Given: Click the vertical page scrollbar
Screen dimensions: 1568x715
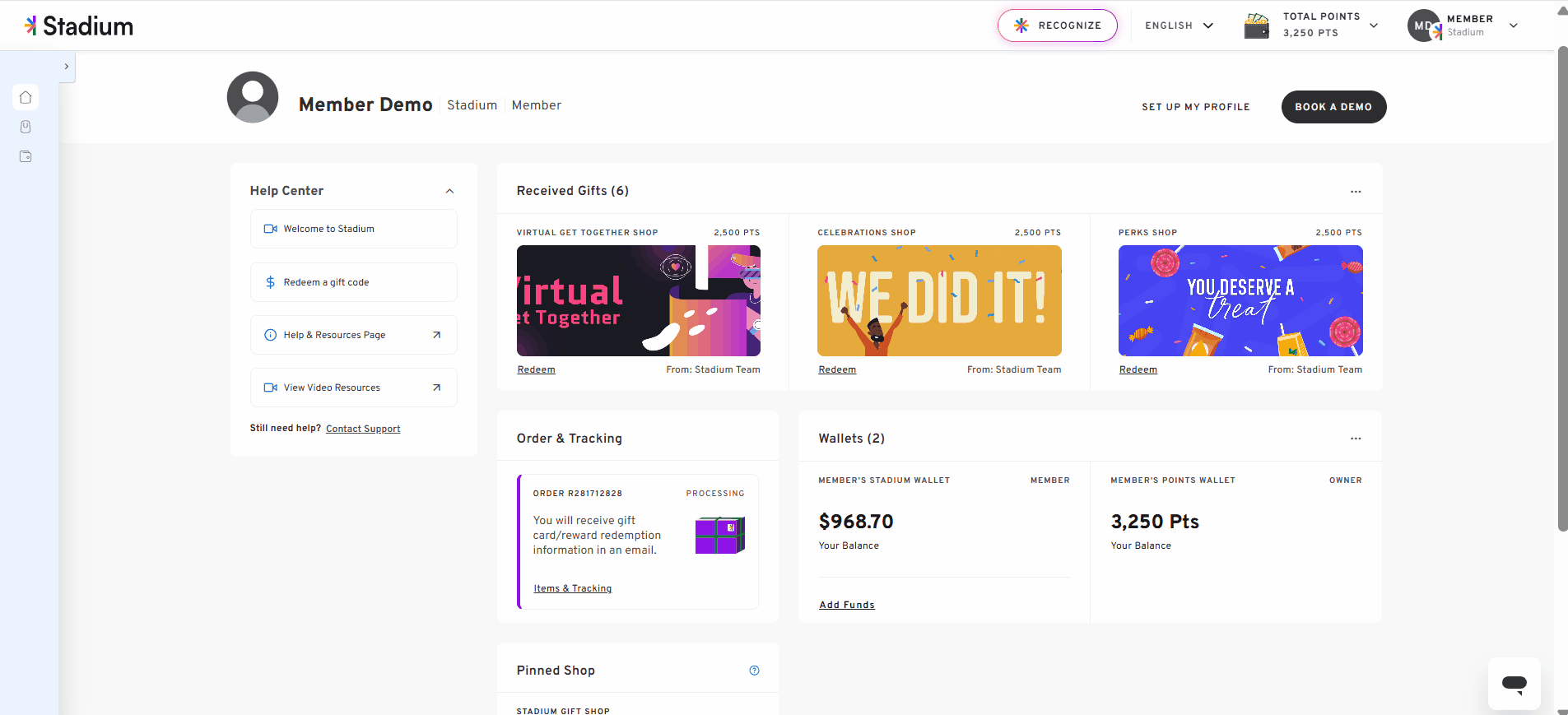Looking at the screenshot, I should click(x=1562, y=288).
